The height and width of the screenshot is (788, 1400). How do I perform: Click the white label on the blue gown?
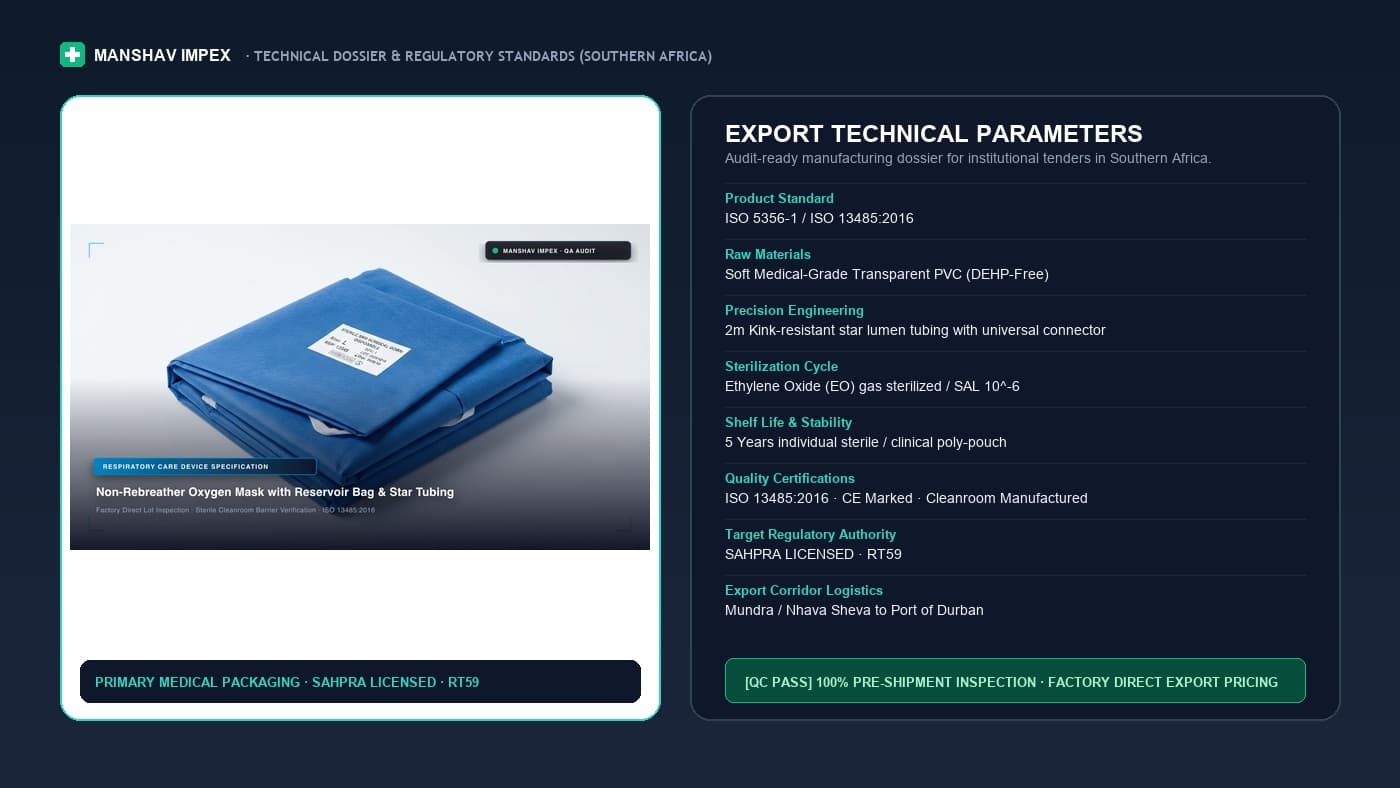click(x=359, y=351)
